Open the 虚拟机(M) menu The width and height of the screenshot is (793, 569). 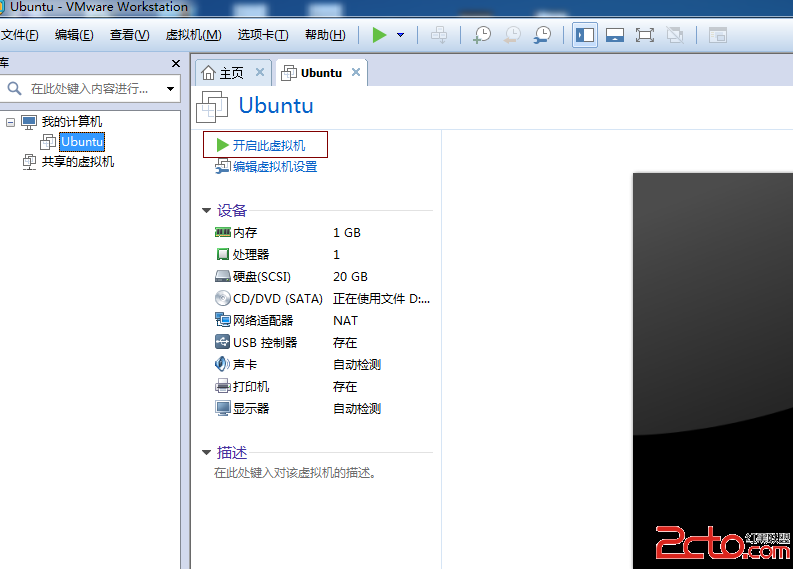pyautogui.click(x=194, y=35)
